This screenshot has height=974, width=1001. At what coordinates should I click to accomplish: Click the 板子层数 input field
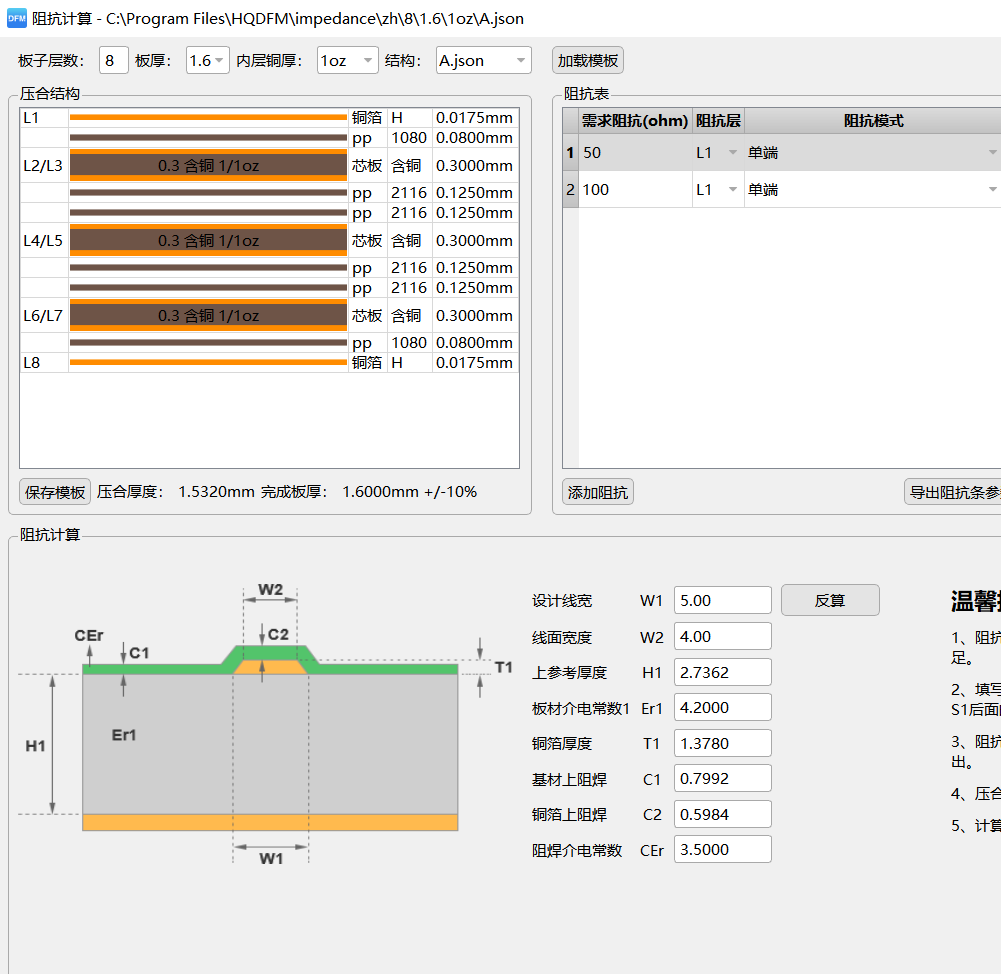click(114, 61)
